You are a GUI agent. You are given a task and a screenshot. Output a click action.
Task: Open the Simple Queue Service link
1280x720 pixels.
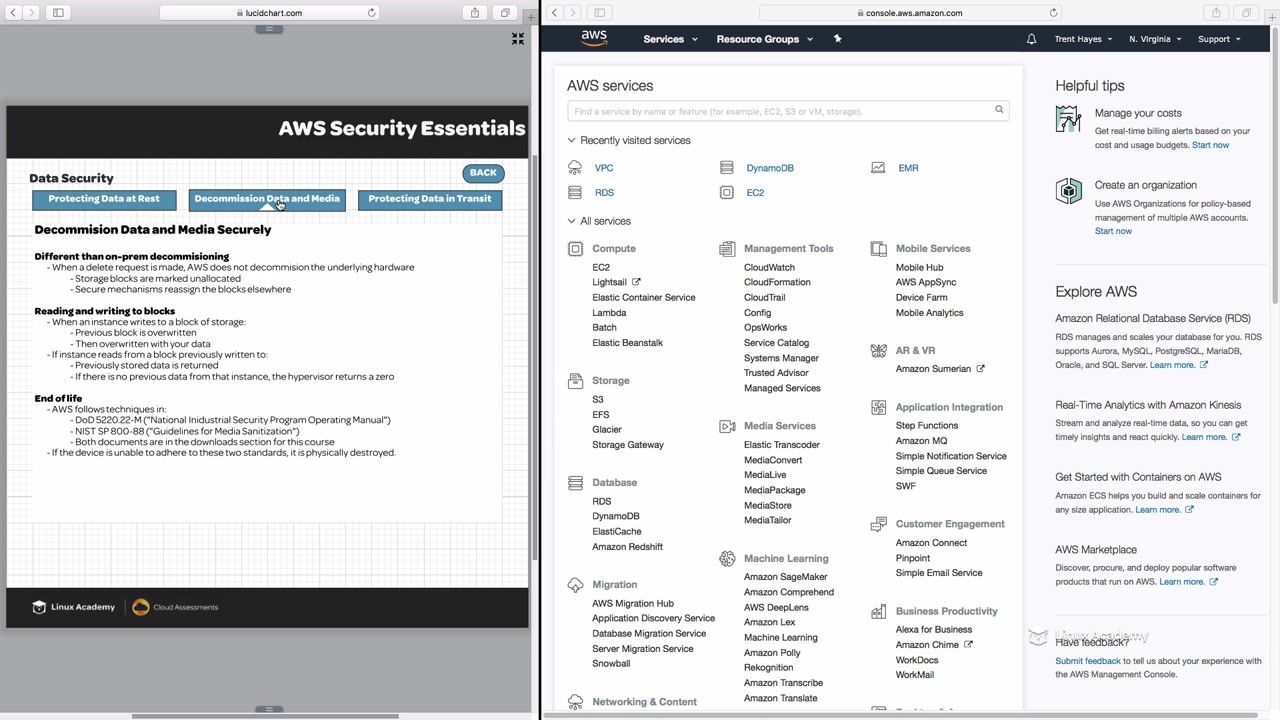tap(941, 471)
